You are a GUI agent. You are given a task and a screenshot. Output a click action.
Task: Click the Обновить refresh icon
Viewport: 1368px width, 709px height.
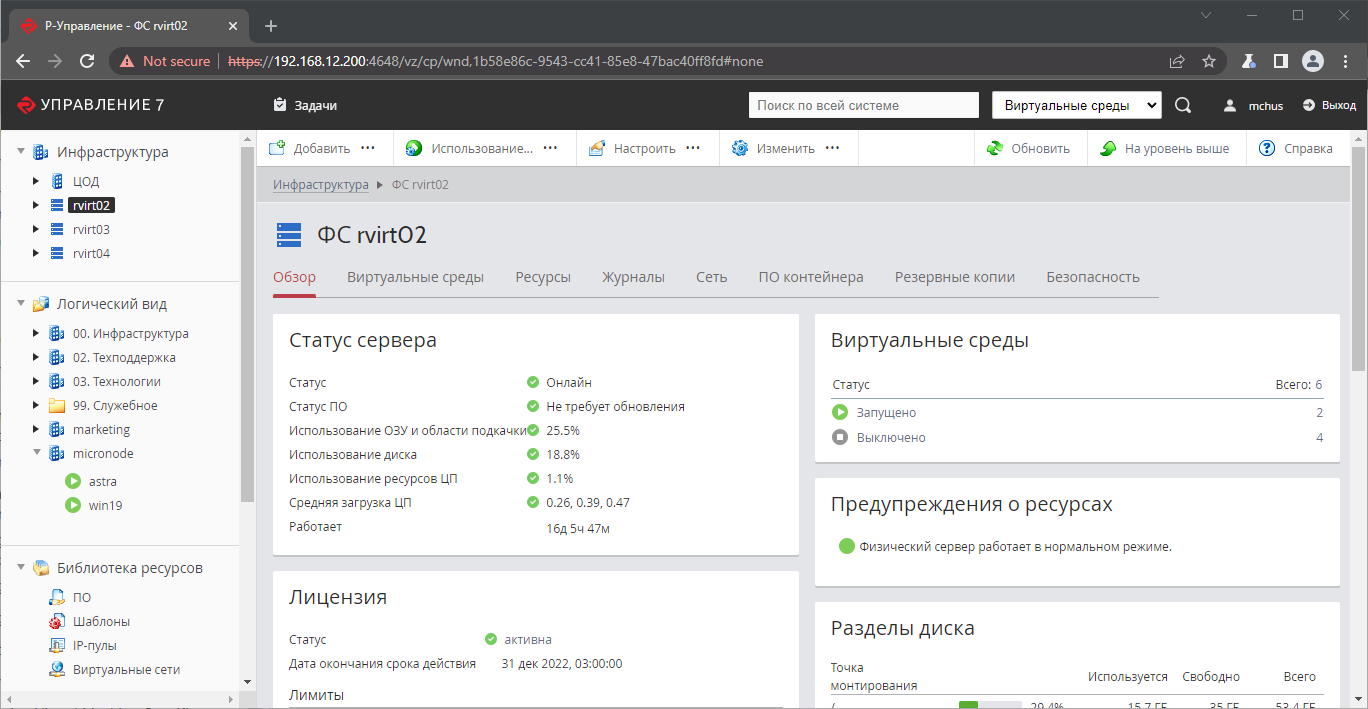click(x=995, y=148)
